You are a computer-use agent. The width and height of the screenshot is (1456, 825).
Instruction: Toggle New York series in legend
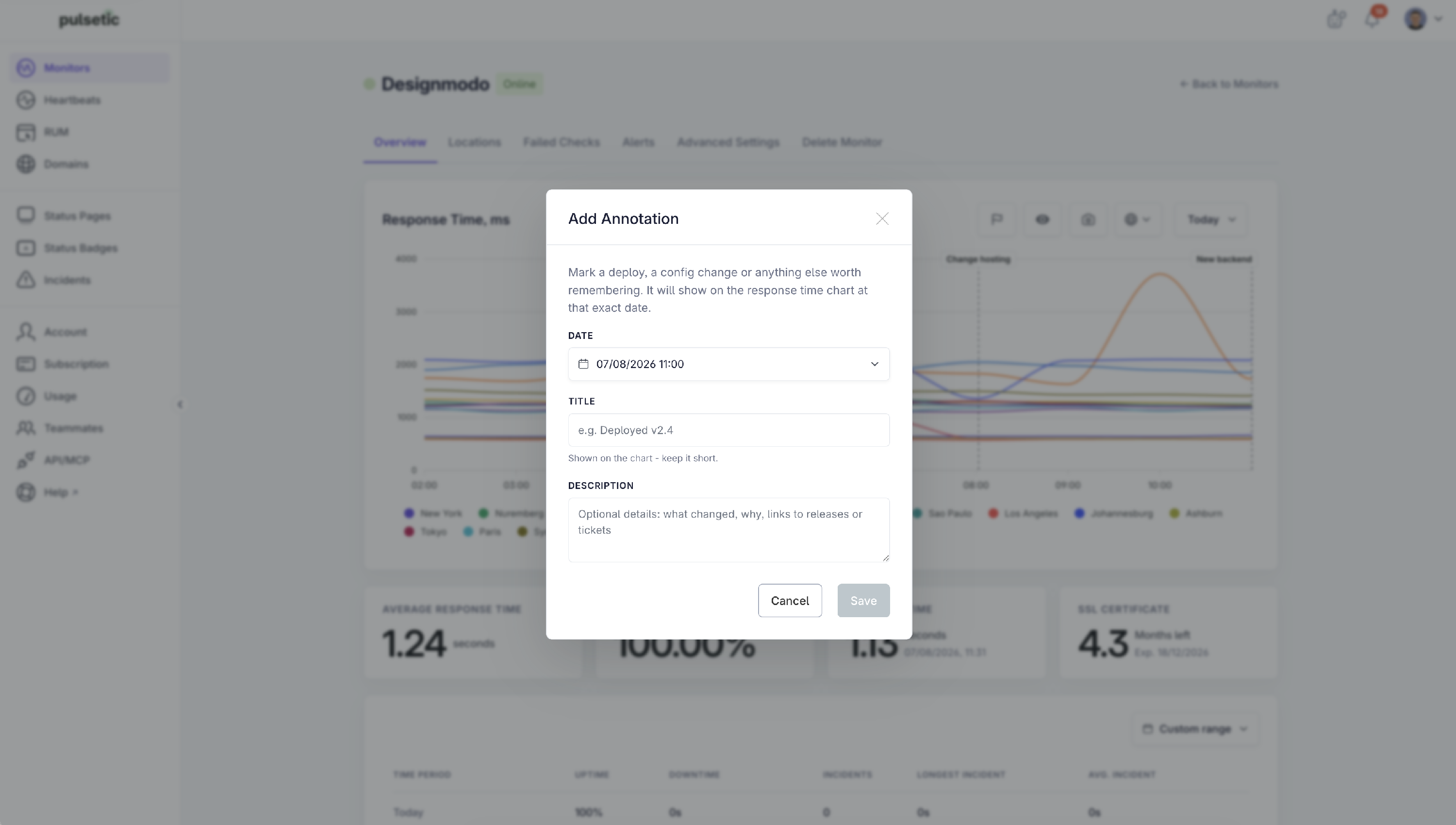pos(433,513)
